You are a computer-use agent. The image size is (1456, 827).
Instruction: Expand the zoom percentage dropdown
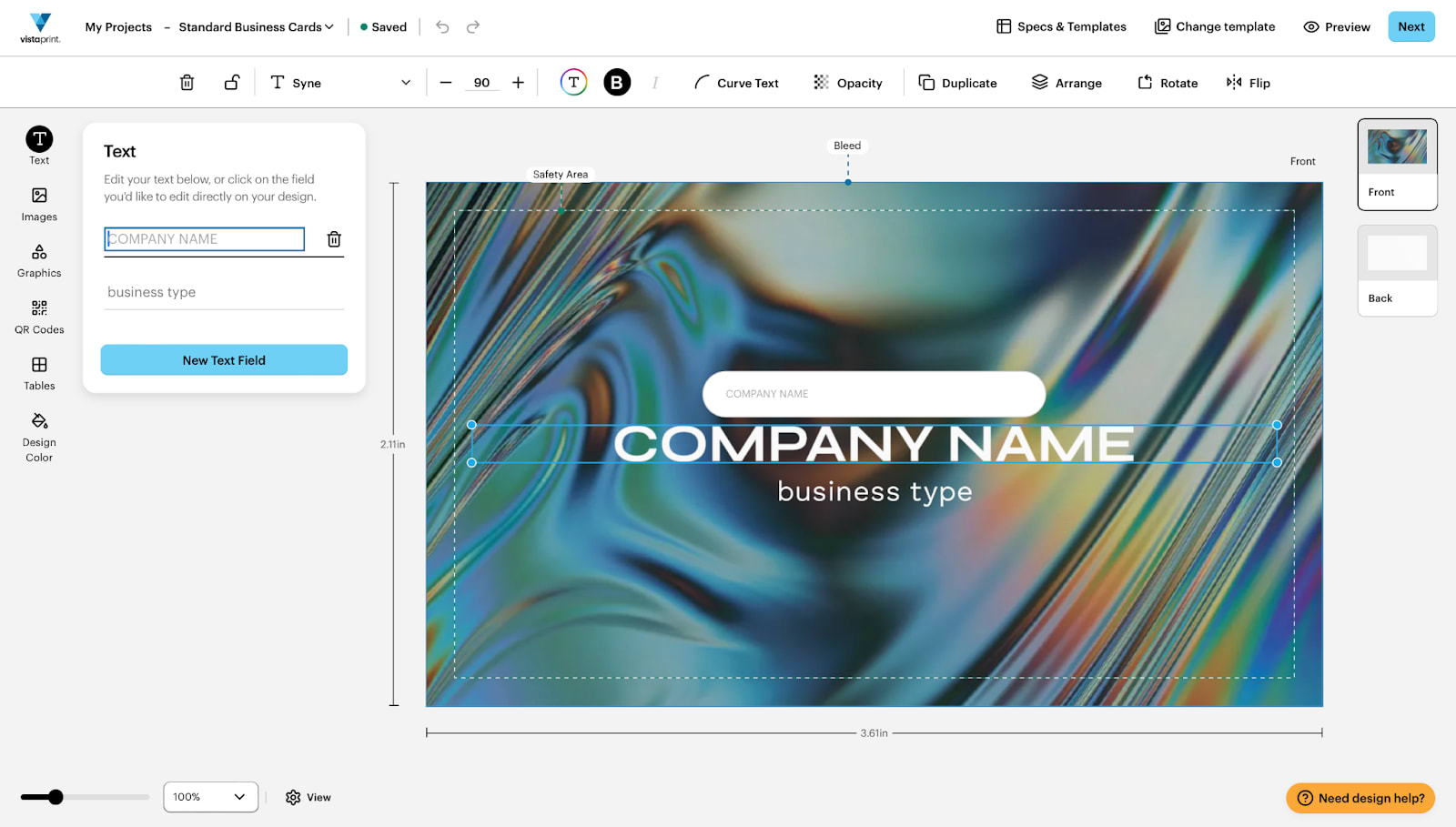(x=210, y=797)
